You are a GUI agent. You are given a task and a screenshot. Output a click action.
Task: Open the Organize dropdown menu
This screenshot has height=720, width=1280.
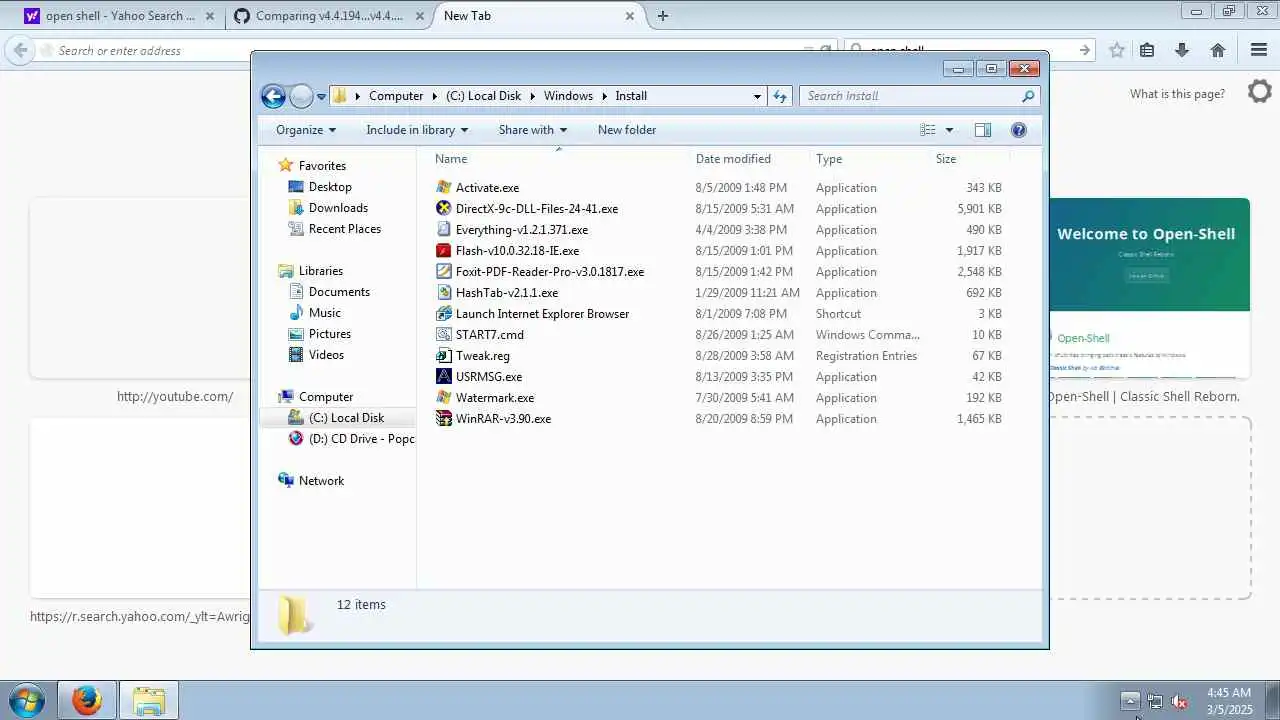click(305, 130)
